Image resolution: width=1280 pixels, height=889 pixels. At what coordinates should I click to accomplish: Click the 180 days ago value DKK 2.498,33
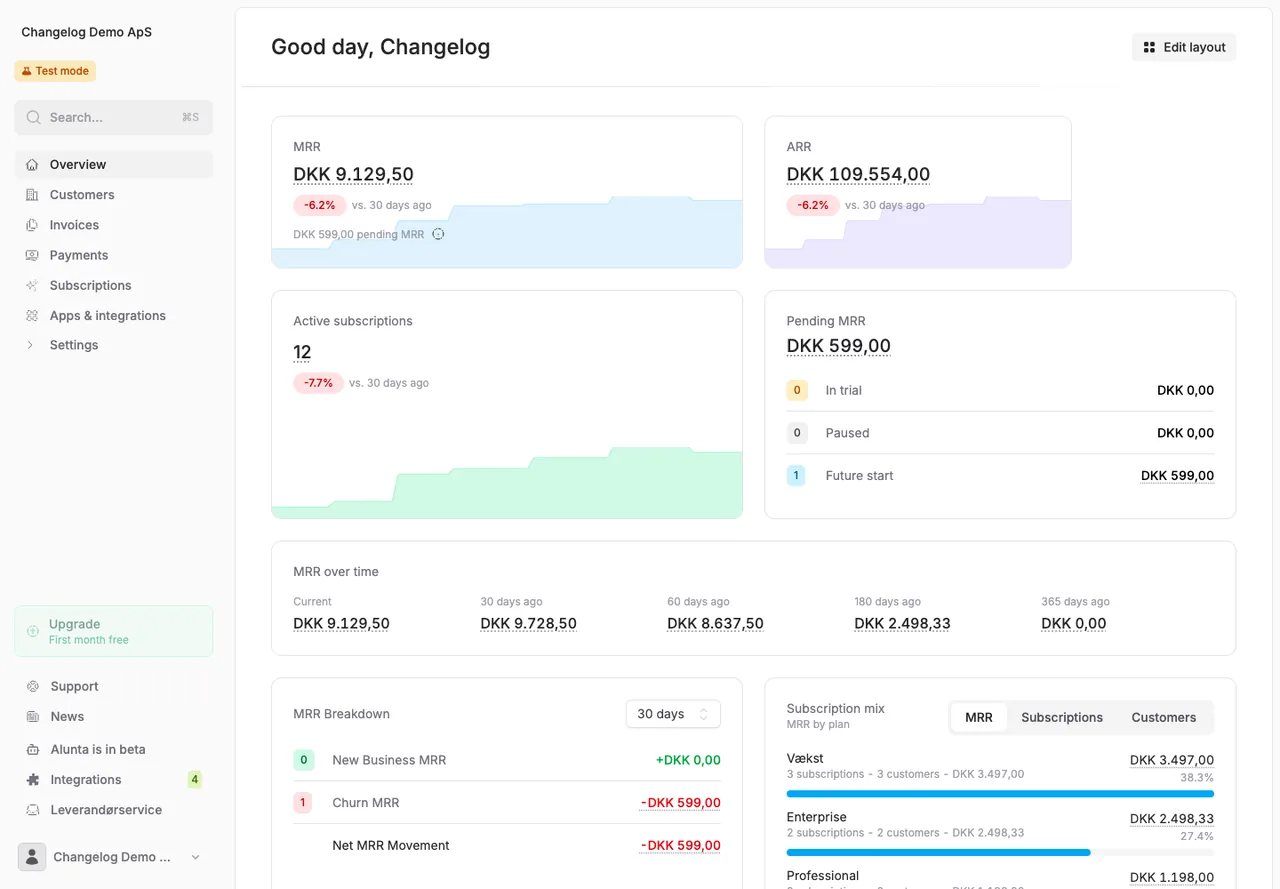click(x=902, y=623)
